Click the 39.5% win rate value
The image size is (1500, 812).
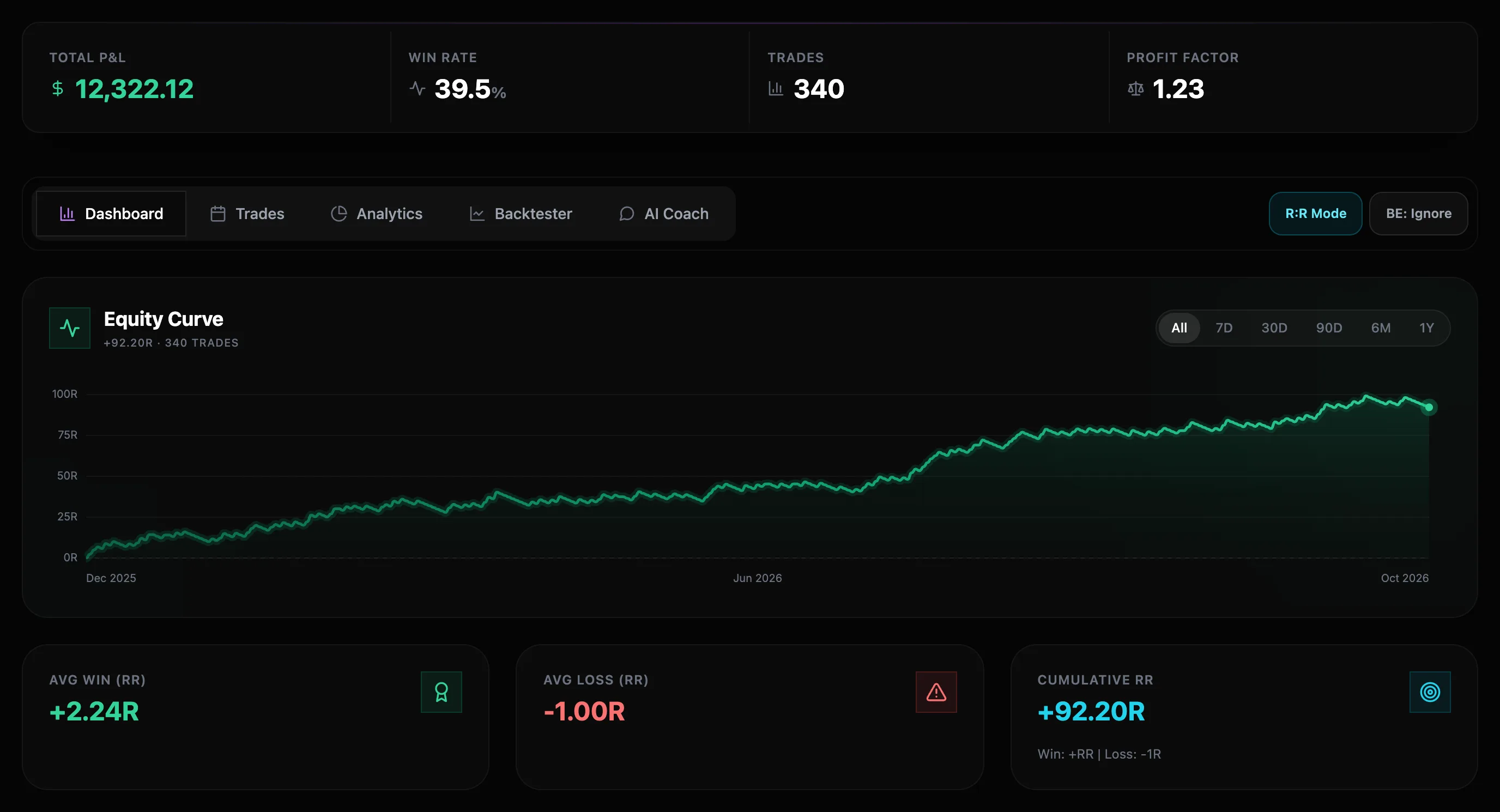click(470, 89)
